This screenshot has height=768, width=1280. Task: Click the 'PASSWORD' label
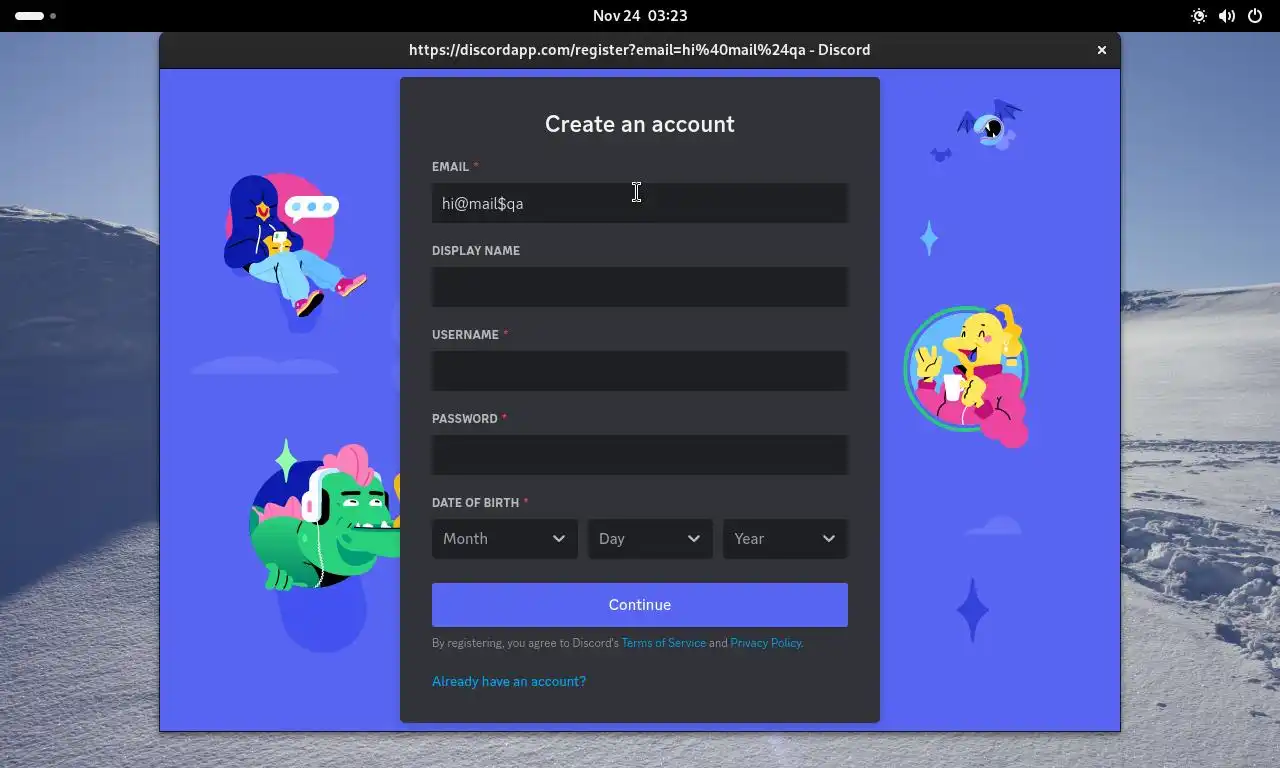465,418
